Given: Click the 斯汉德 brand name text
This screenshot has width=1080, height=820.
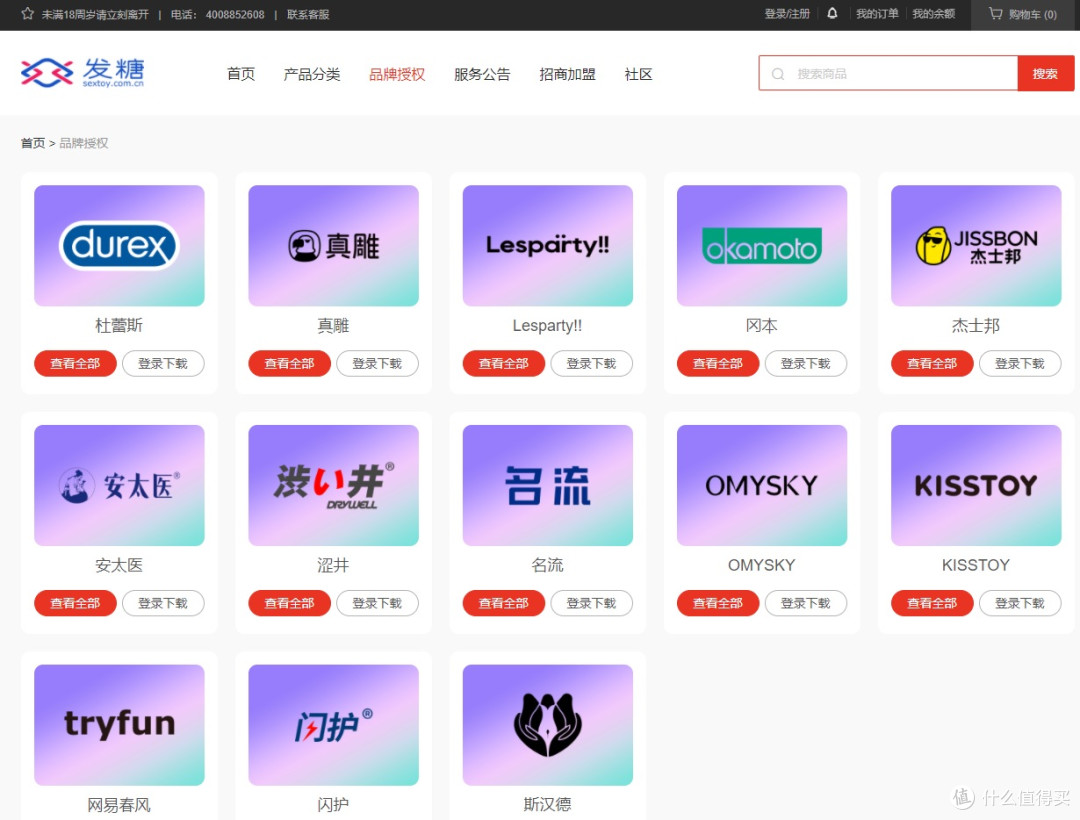Looking at the screenshot, I should click(x=548, y=804).
